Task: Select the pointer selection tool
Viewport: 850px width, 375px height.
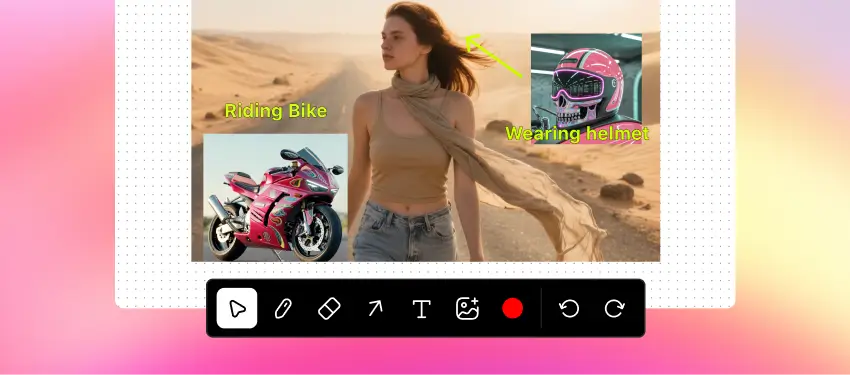Action: tap(237, 308)
